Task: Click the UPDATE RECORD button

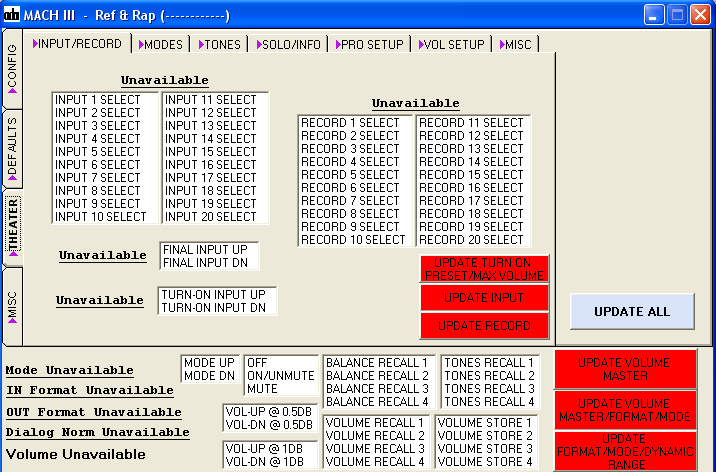Action: tap(484, 325)
